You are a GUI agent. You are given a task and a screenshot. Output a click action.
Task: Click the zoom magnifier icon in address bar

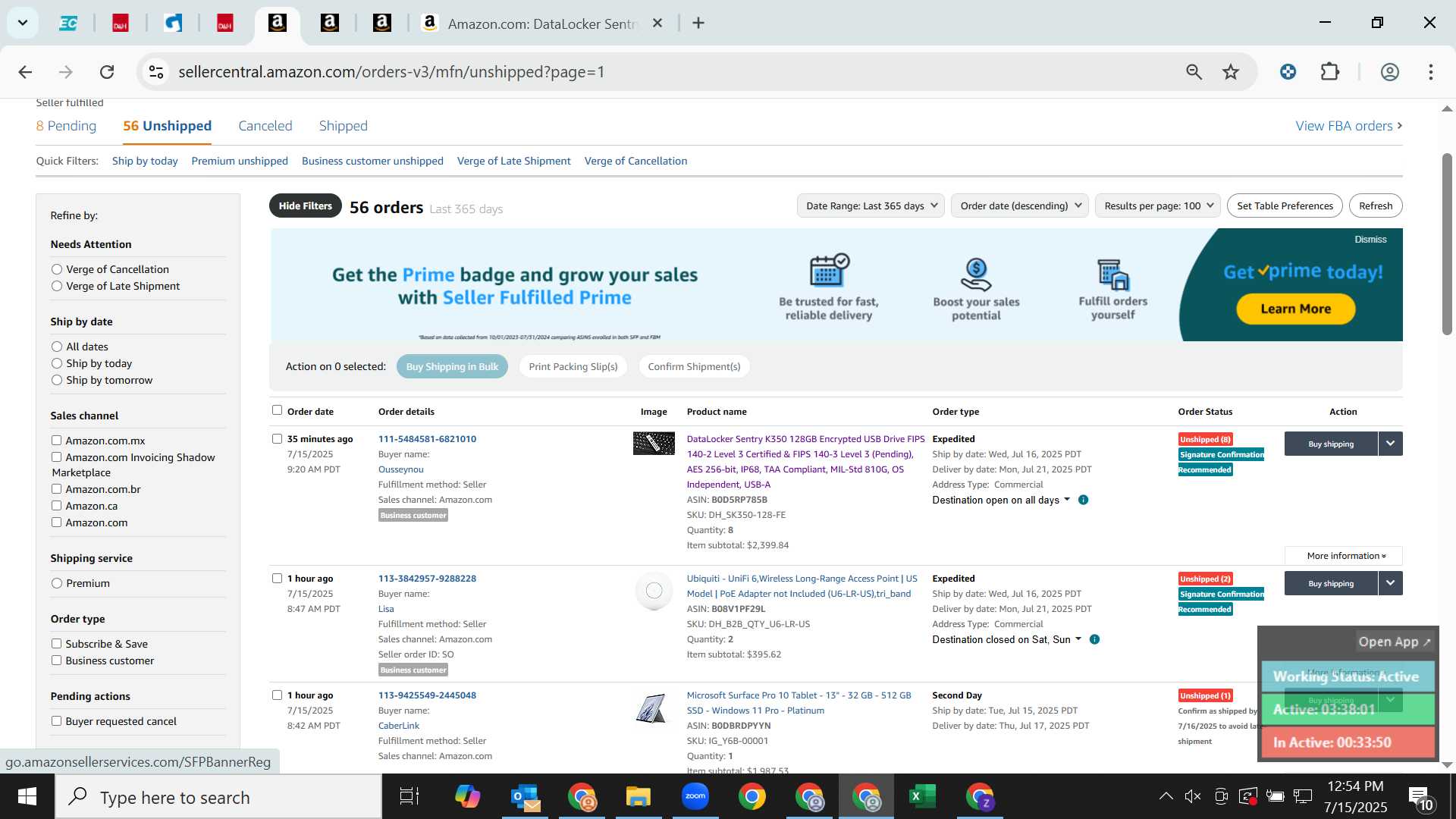click(1194, 72)
